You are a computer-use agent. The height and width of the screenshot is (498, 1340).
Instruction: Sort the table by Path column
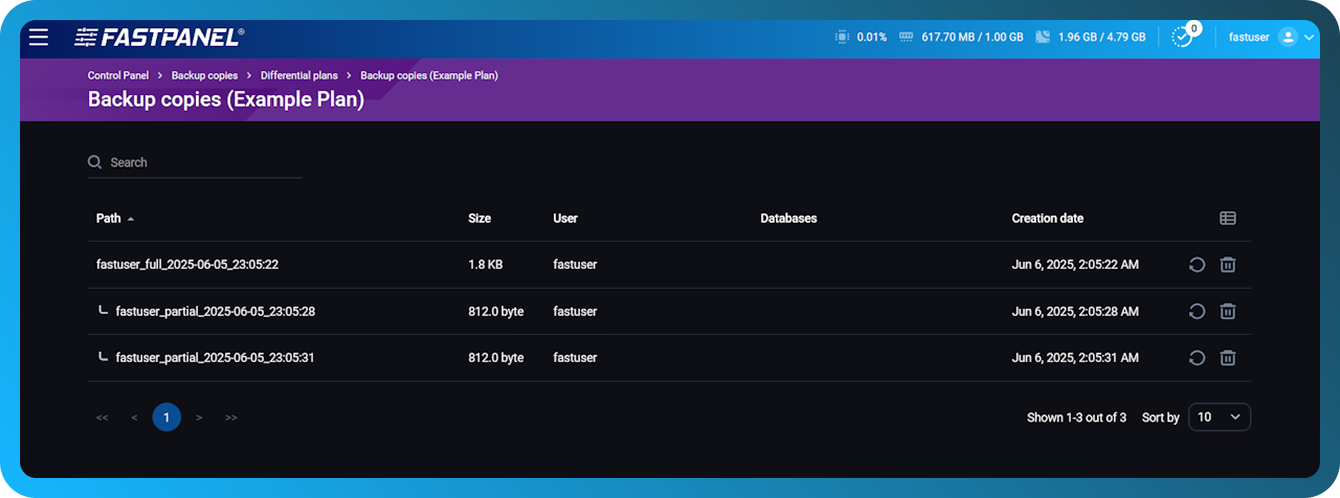[x=109, y=218]
